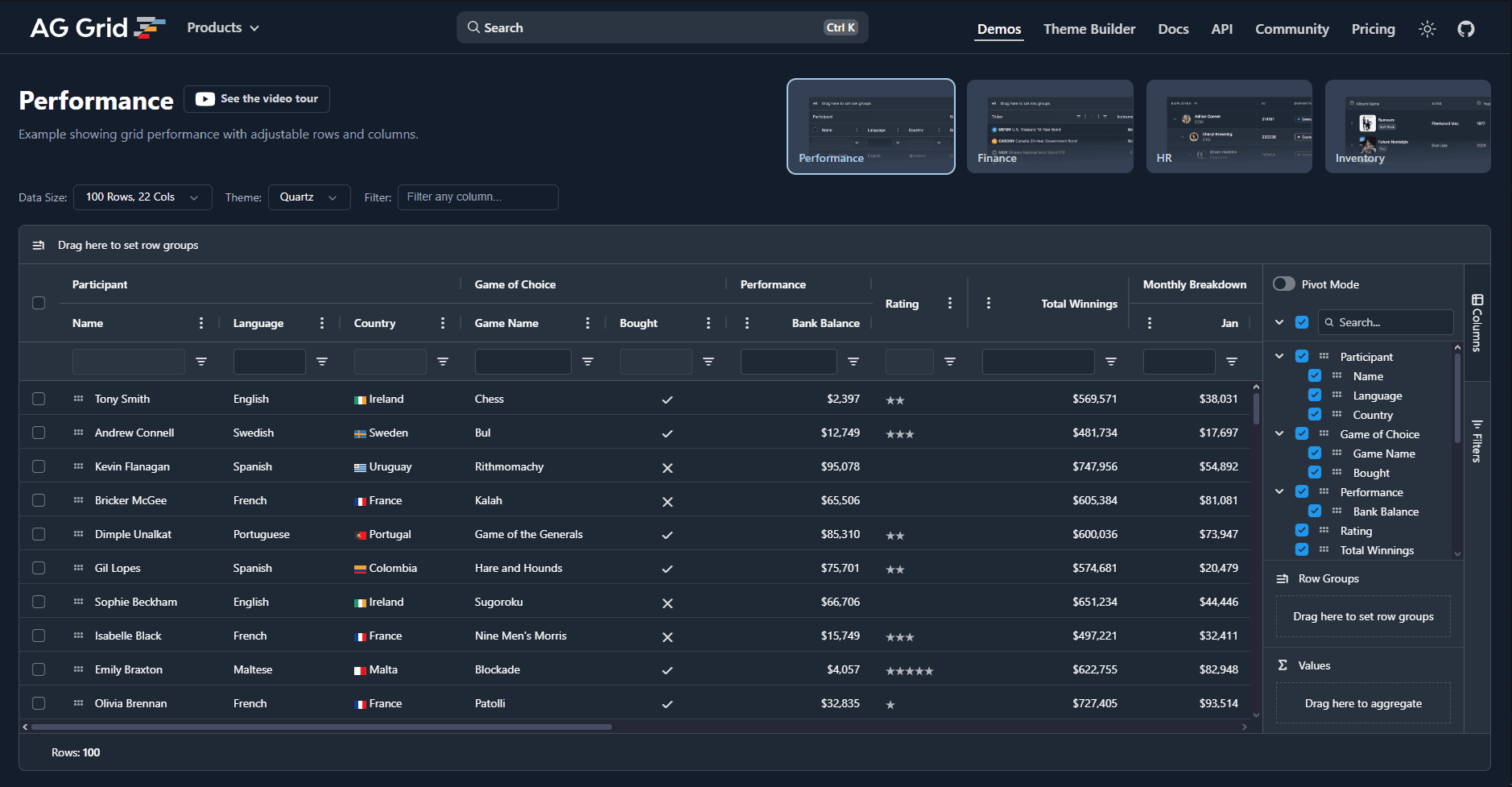This screenshot has height=787, width=1512.
Task: Click See the video tour button
Action: (257, 99)
